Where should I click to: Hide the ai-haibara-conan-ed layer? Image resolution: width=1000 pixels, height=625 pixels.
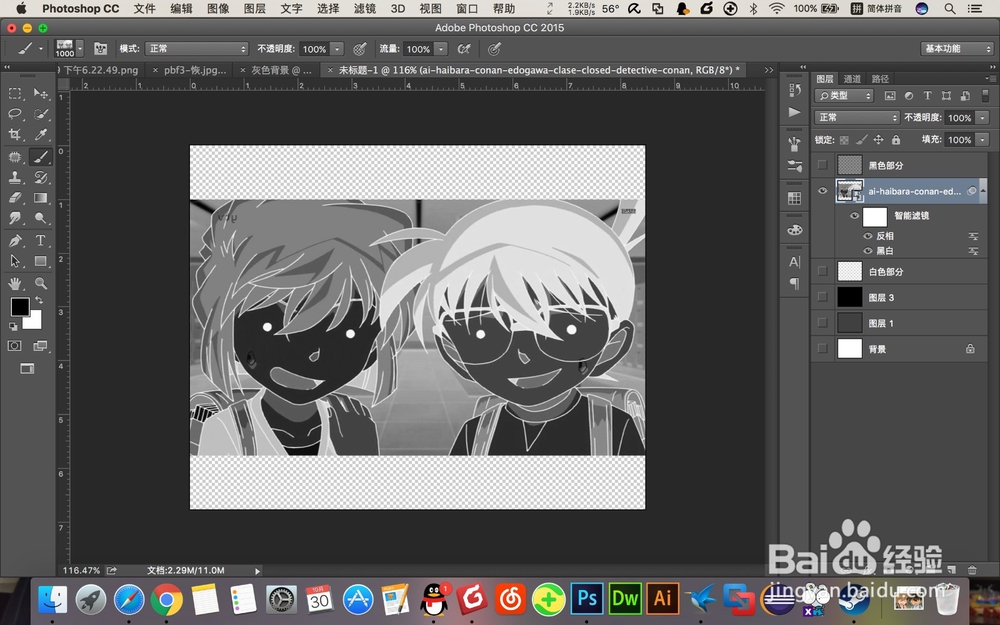point(823,191)
